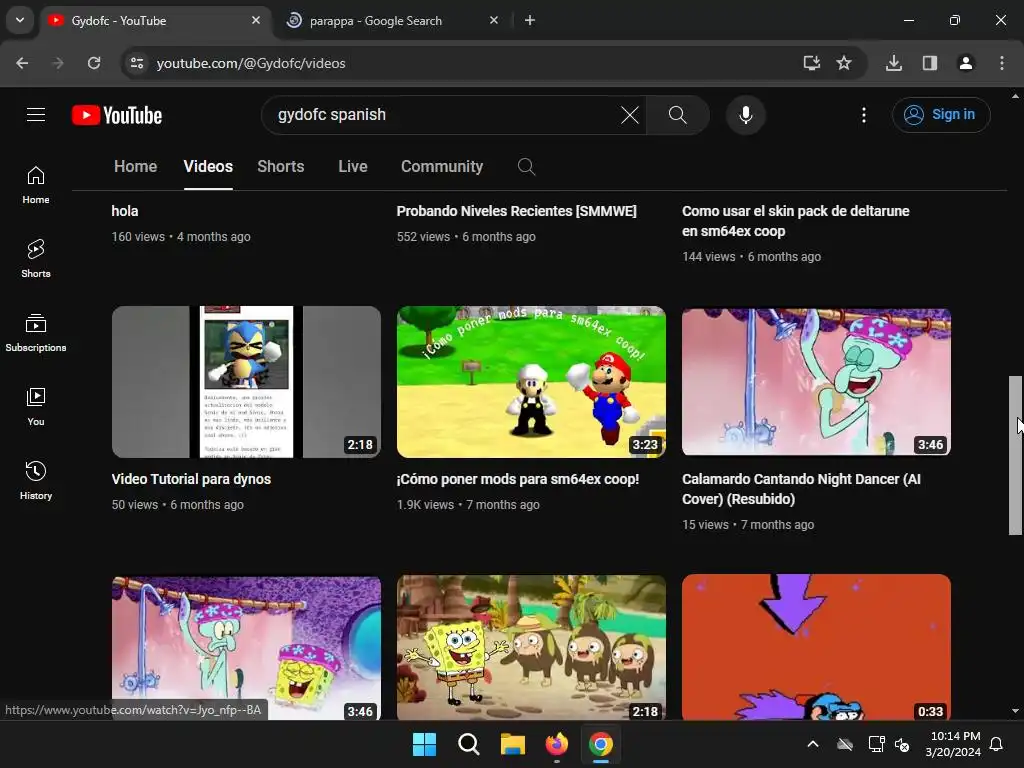Open Subscriptions in the left sidebar

pyautogui.click(x=36, y=333)
